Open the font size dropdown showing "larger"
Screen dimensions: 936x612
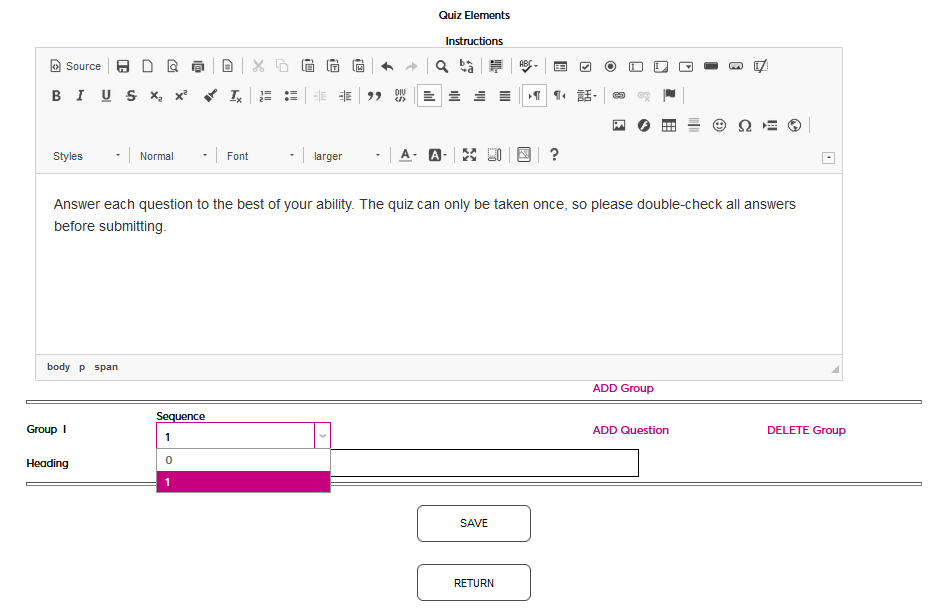click(346, 156)
